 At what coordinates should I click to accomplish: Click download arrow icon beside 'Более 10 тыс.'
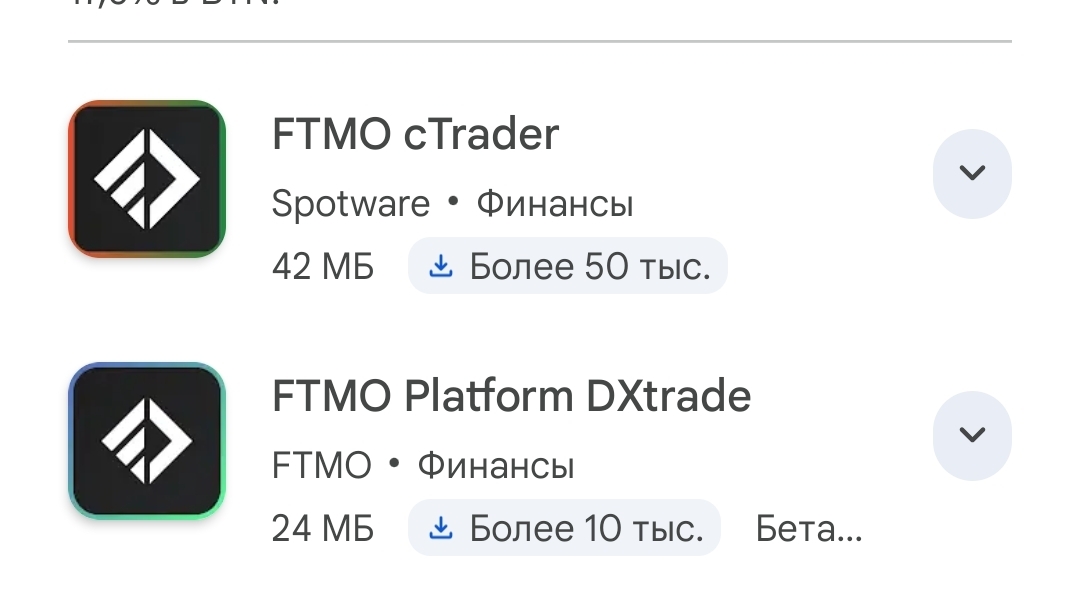point(441,529)
